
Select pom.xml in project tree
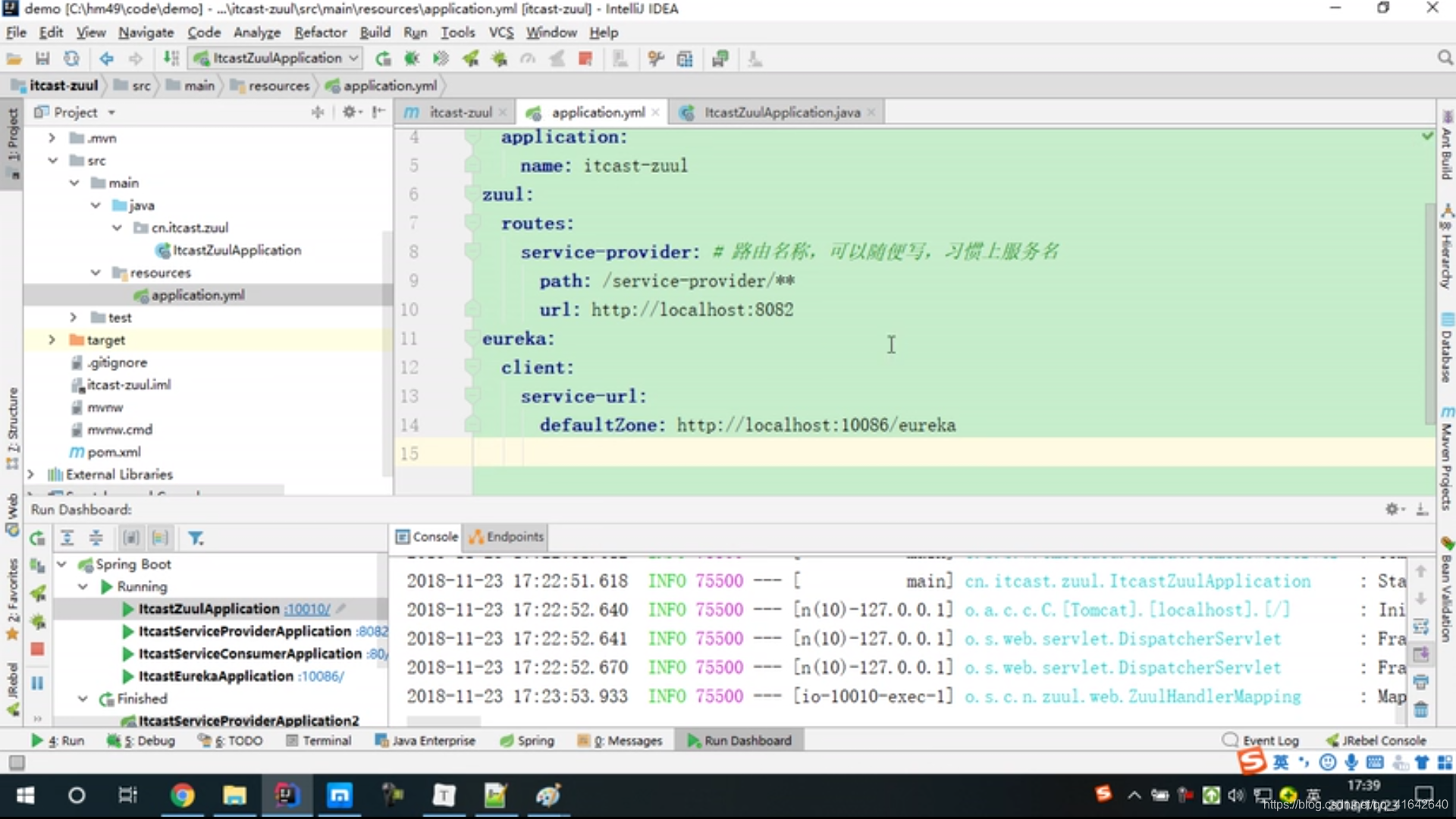(105, 452)
